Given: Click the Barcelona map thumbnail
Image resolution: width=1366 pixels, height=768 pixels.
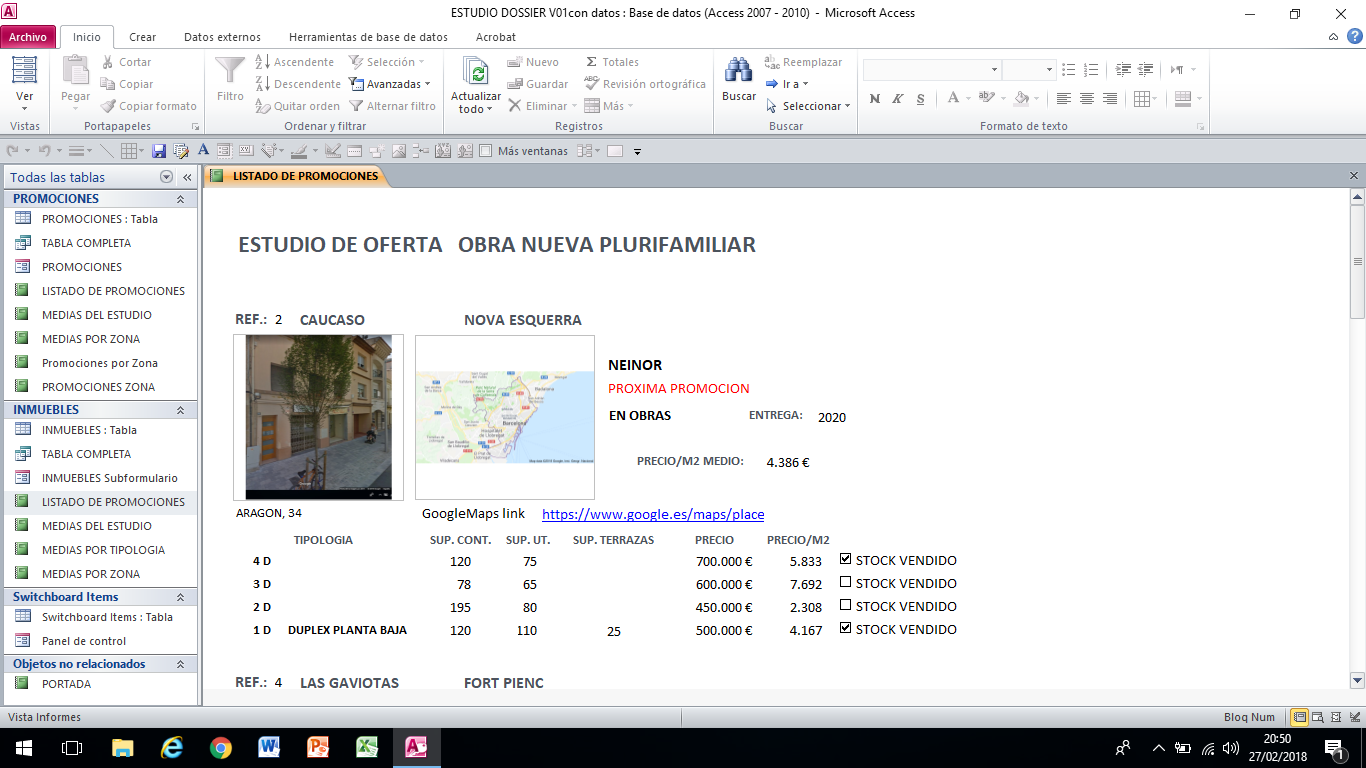Looking at the screenshot, I should [x=505, y=417].
